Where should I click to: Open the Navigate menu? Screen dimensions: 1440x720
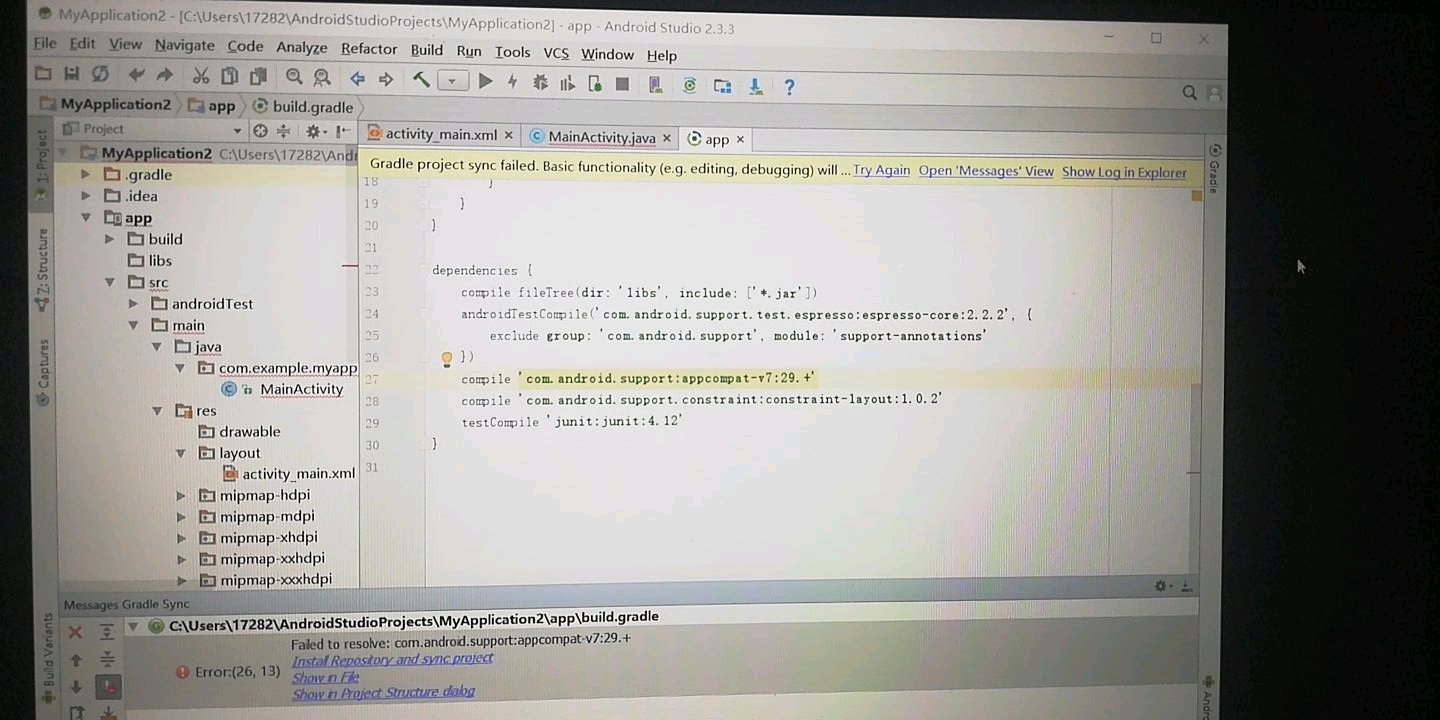pyautogui.click(x=184, y=45)
